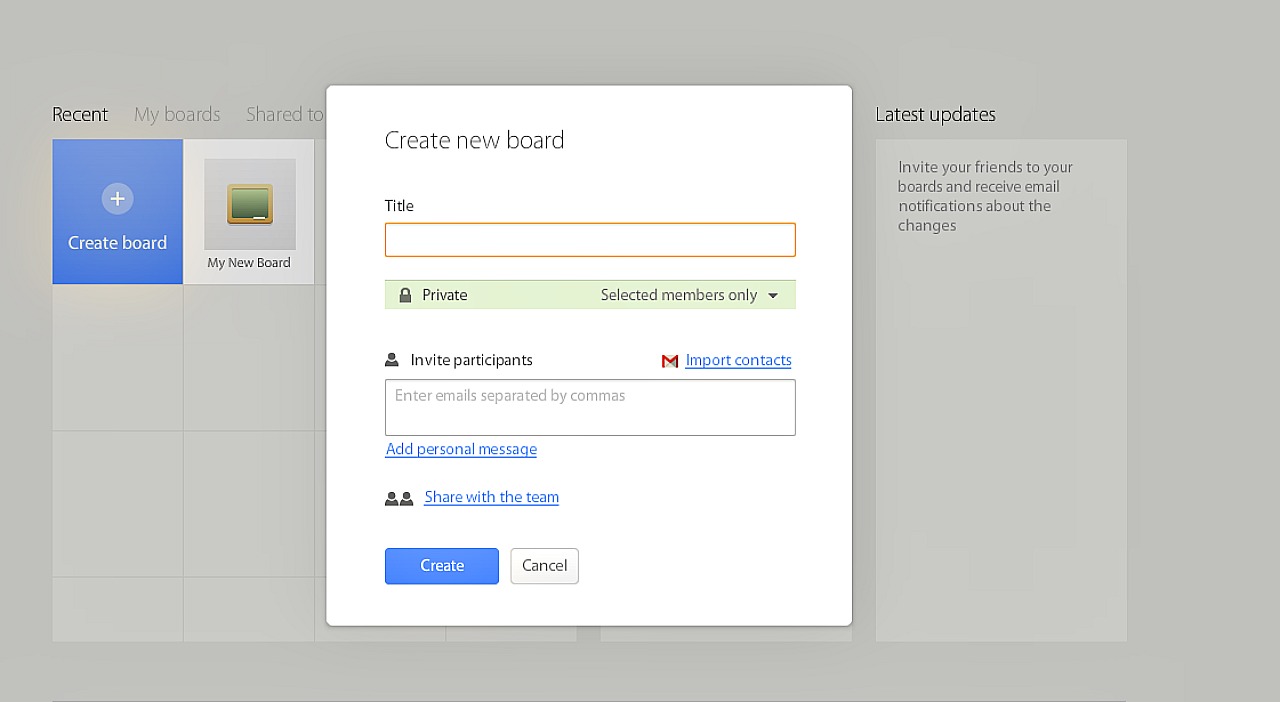Screen dimensions: 1280x702
Task: Change board visibility from Selected members only
Action: 680,294
